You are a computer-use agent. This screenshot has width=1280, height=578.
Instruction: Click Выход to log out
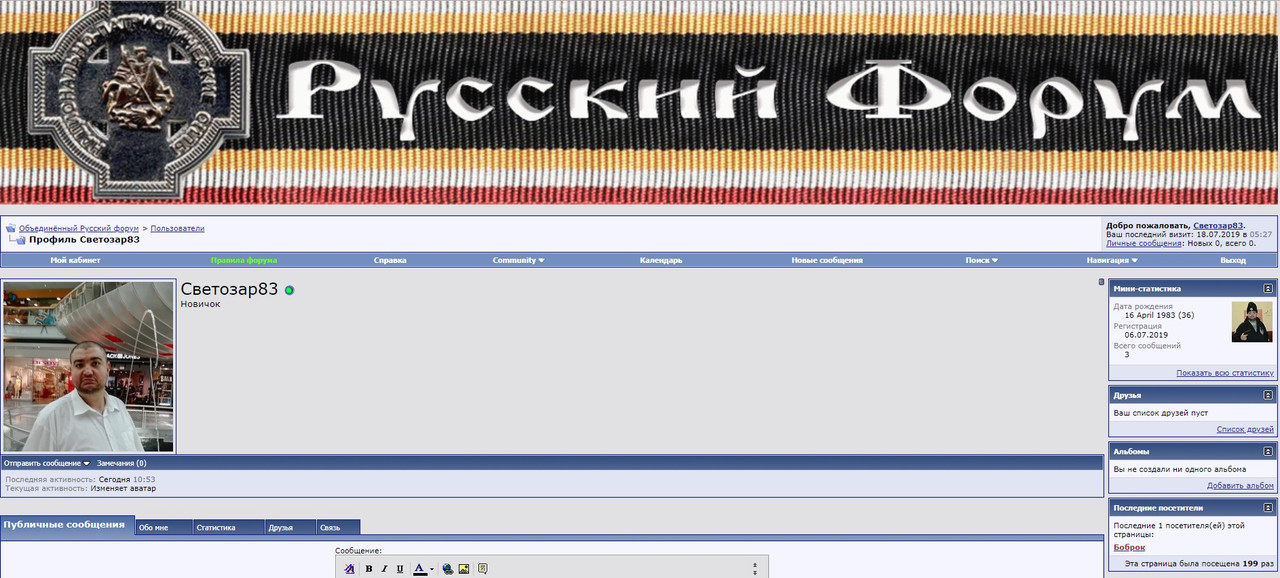tap(1233, 260)
